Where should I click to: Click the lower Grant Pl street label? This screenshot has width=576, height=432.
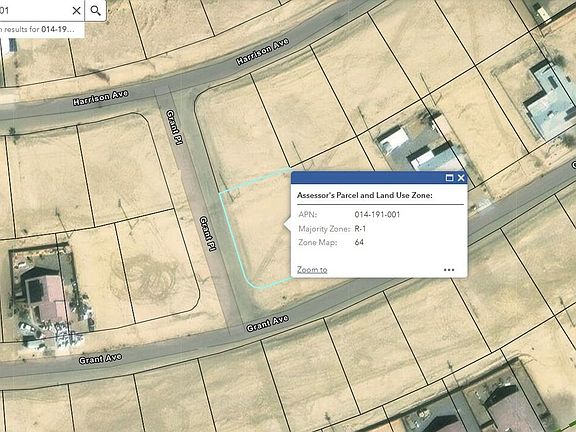click(207, 234)
